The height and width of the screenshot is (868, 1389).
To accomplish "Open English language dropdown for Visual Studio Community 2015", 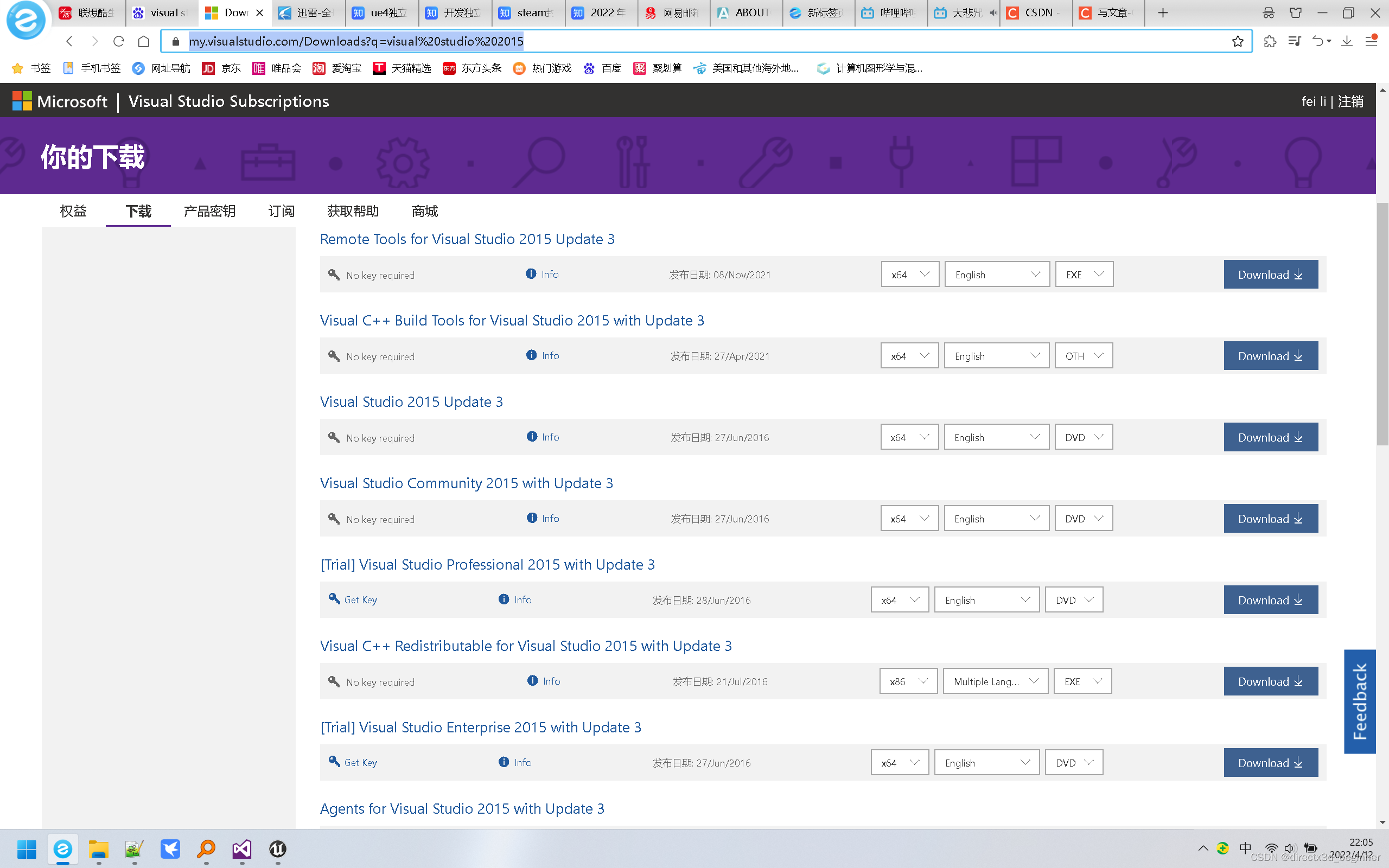I will coord(996,519).
